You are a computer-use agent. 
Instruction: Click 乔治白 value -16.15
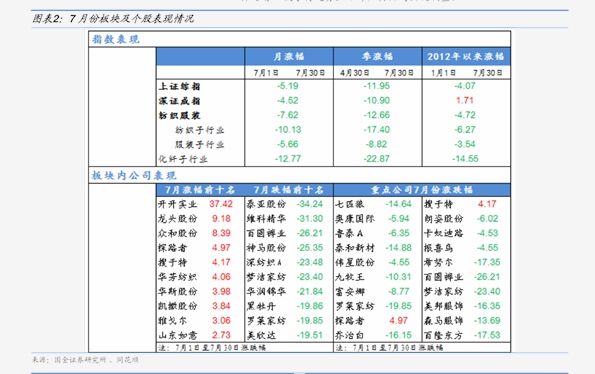coord(398,335)
